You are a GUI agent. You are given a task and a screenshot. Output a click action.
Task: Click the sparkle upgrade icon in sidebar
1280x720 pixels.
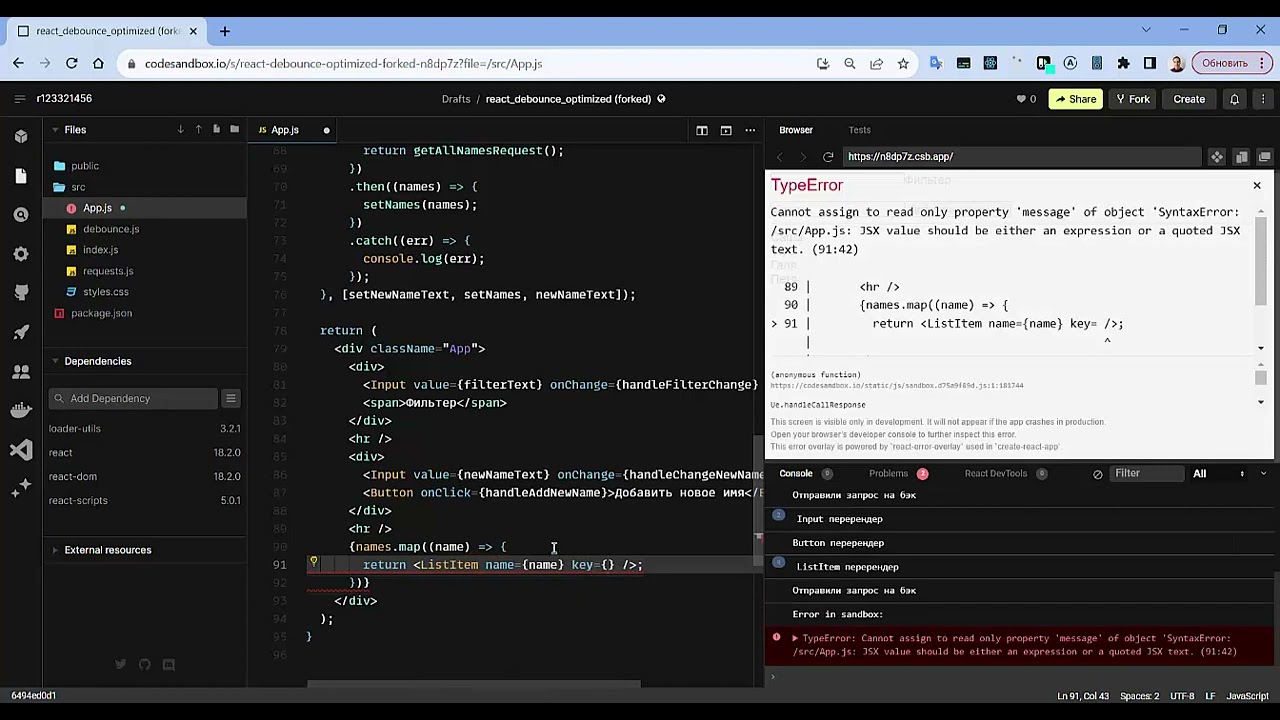pos(21,489)
